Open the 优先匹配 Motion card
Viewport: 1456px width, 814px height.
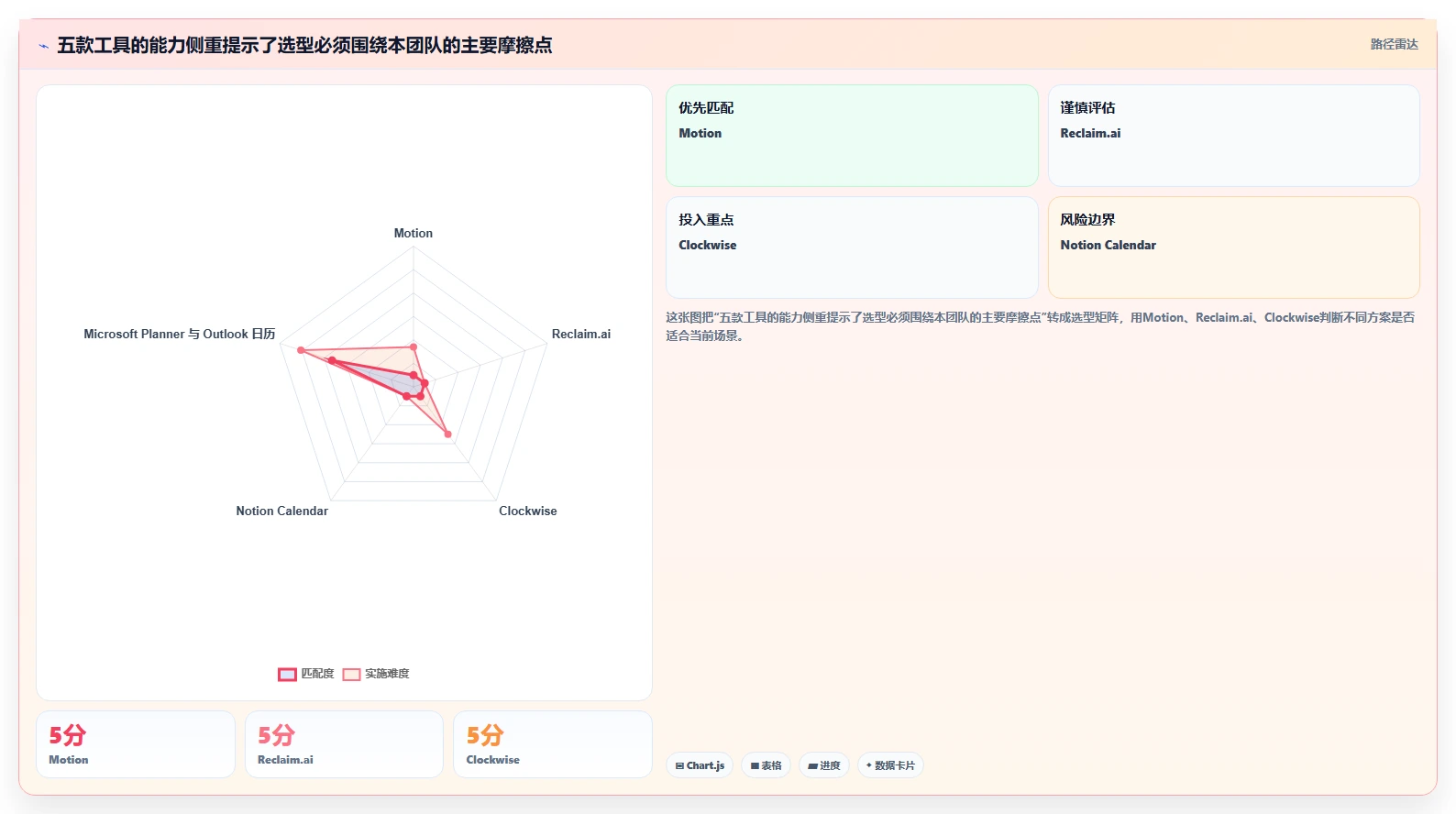coord(852,136)
